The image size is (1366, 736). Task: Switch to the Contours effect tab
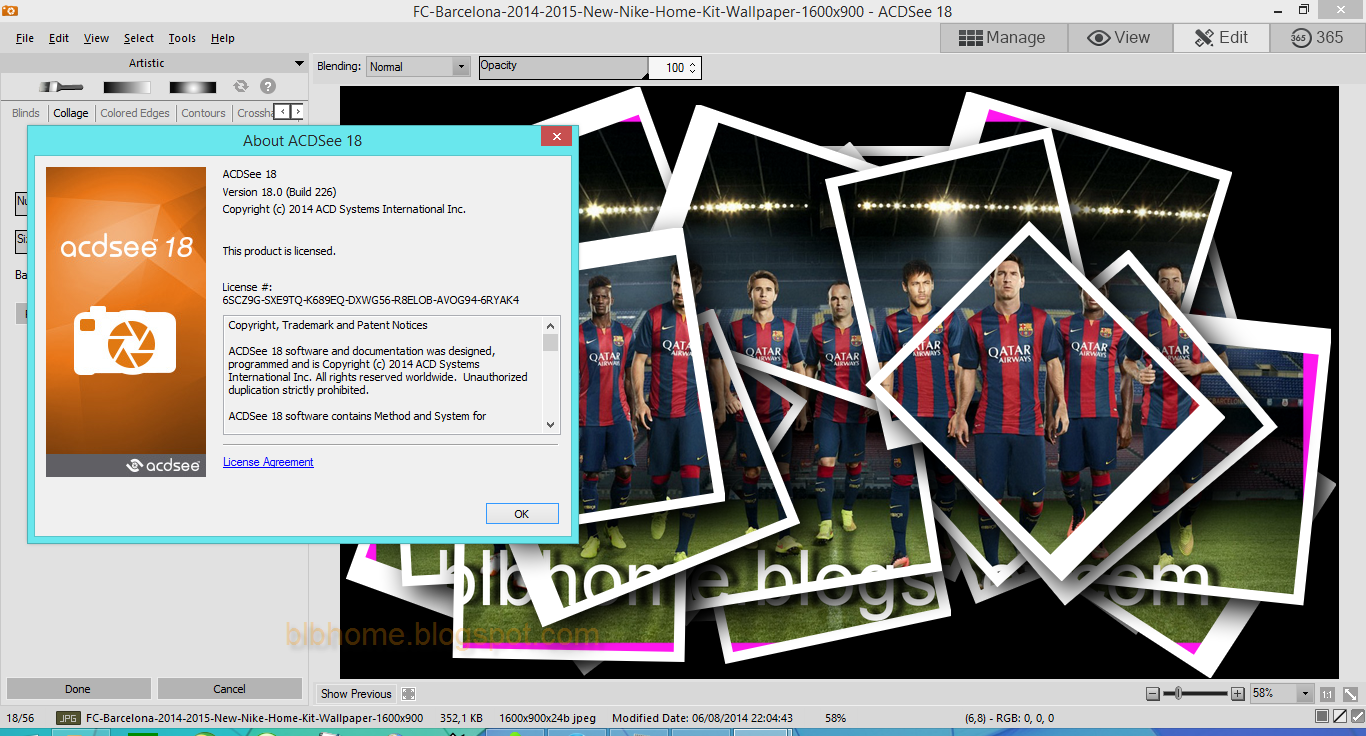click(x=204, y=113)
